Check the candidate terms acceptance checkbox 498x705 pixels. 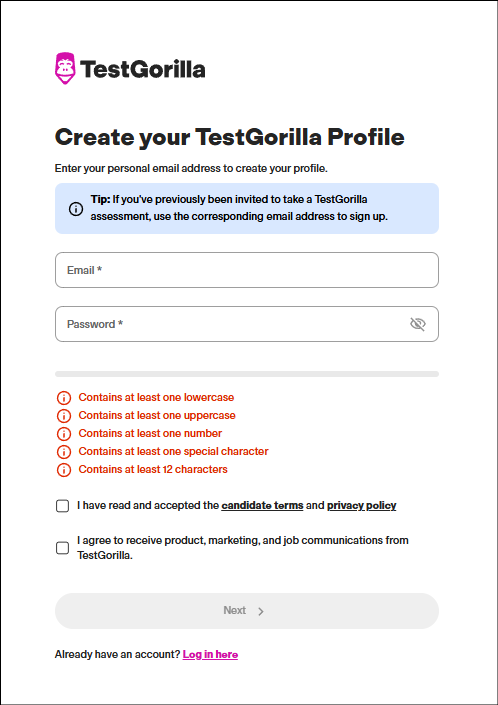(x=62, y=506)
